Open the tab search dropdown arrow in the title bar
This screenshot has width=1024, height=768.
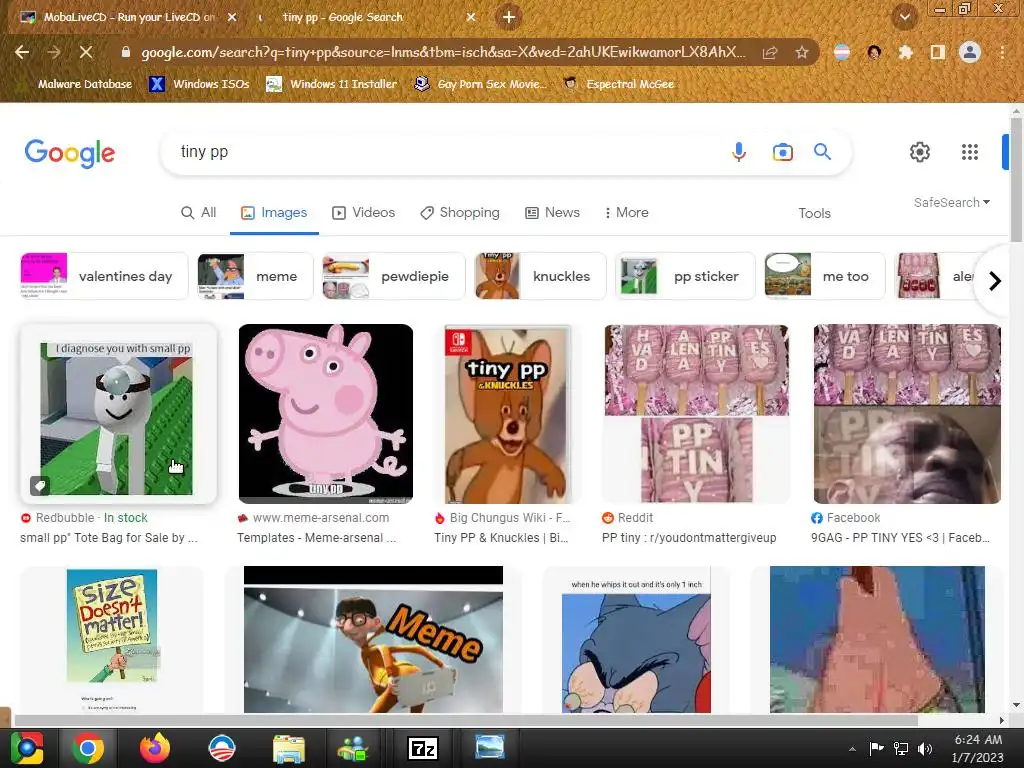tap(904, 18)
